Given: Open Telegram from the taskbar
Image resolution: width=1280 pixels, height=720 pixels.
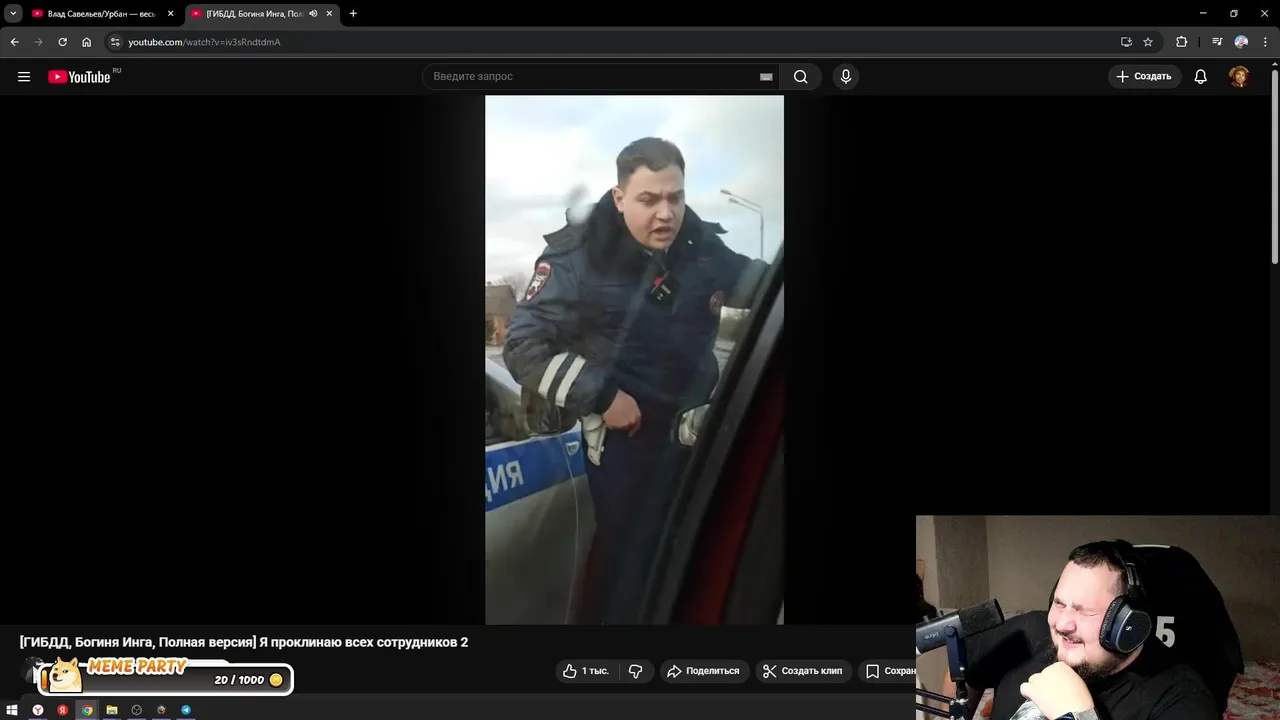Looking at the screenshot, I should (x=186, y=710).
